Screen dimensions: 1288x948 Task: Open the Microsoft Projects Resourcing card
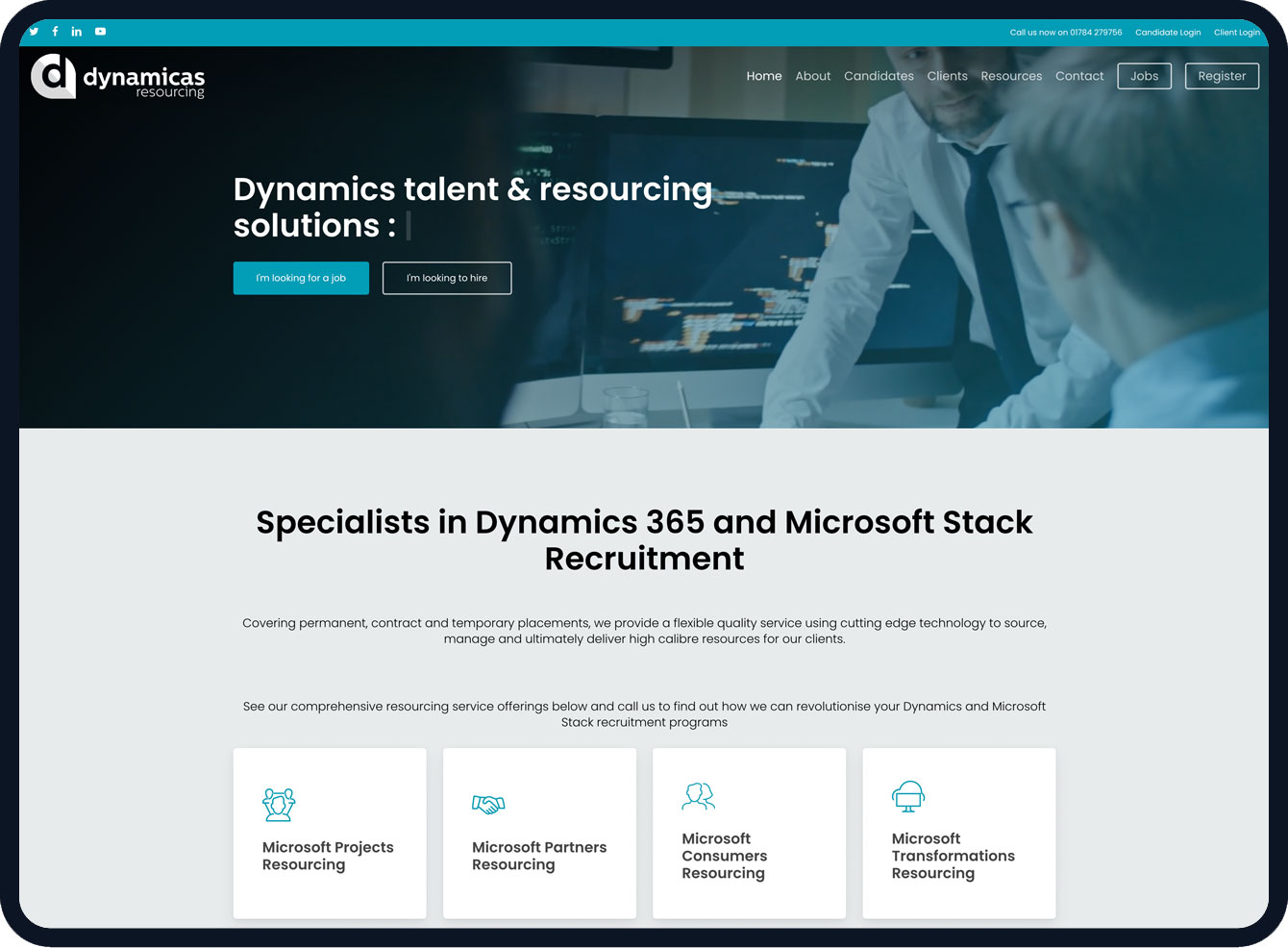(x=330, y=834)
